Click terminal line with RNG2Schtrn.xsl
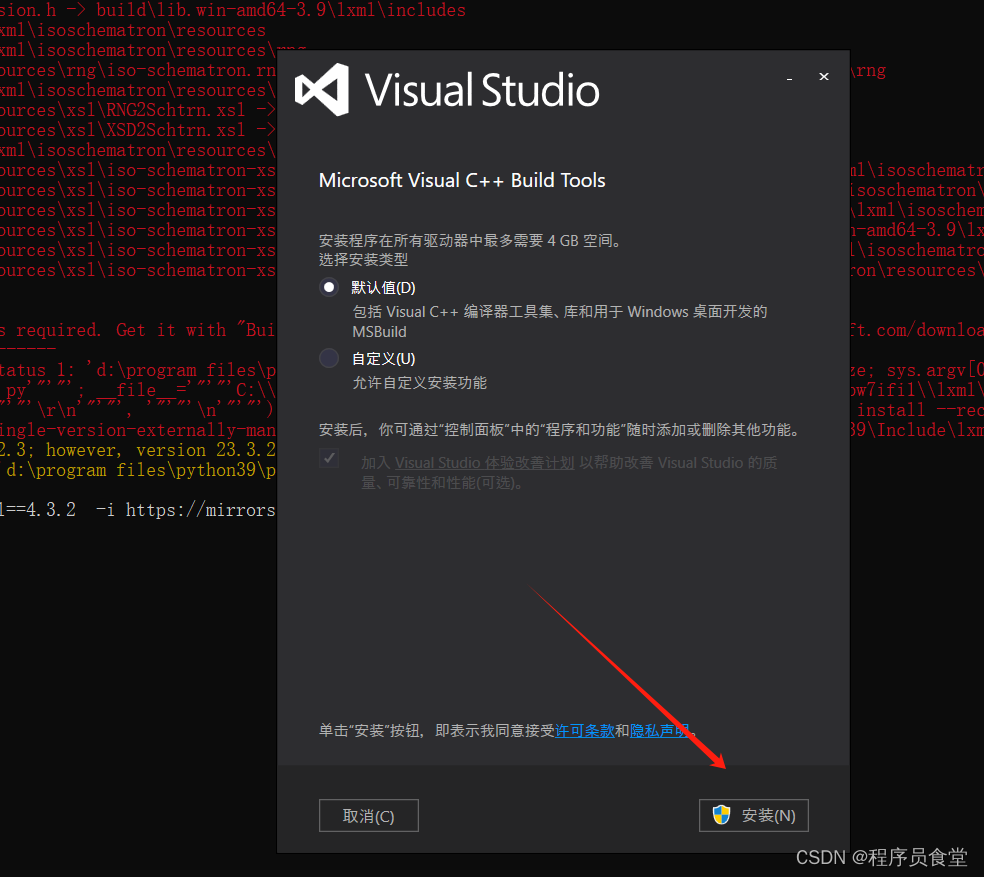This screenshot has height=877, width=984. tap(138, 110)
